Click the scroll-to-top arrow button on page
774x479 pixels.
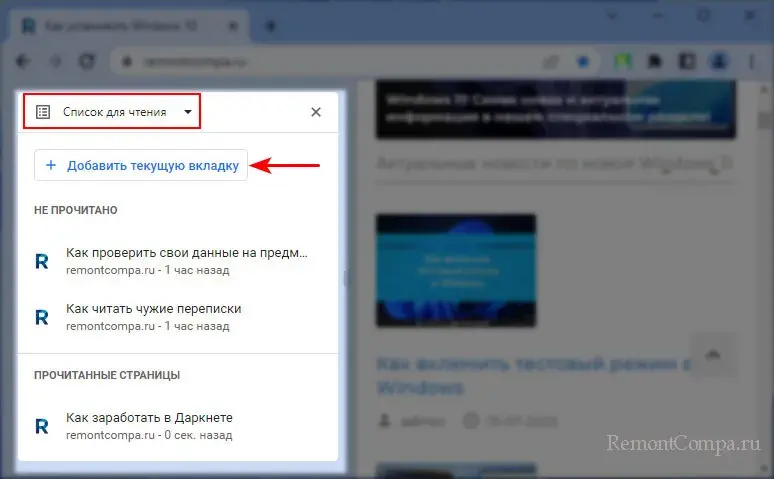click(x=713, y=354)
